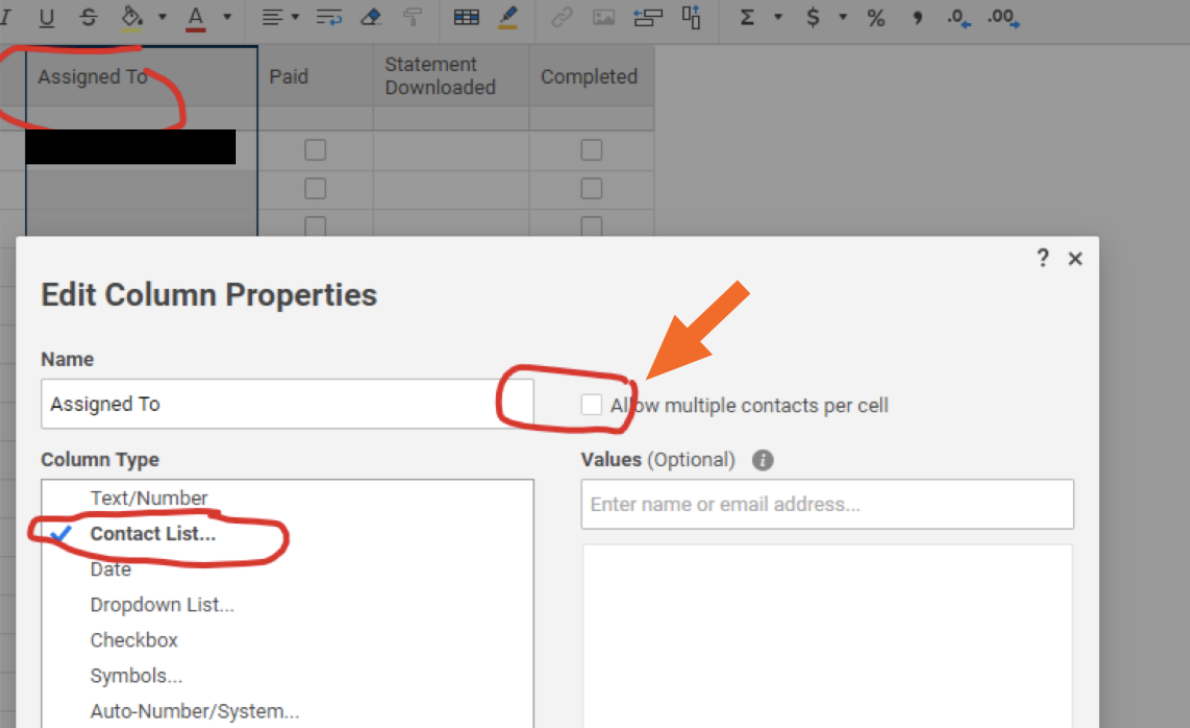Open the fill color dropdown arrow
Viewport: 1190px width, 728px height.
tap(162, 17)
